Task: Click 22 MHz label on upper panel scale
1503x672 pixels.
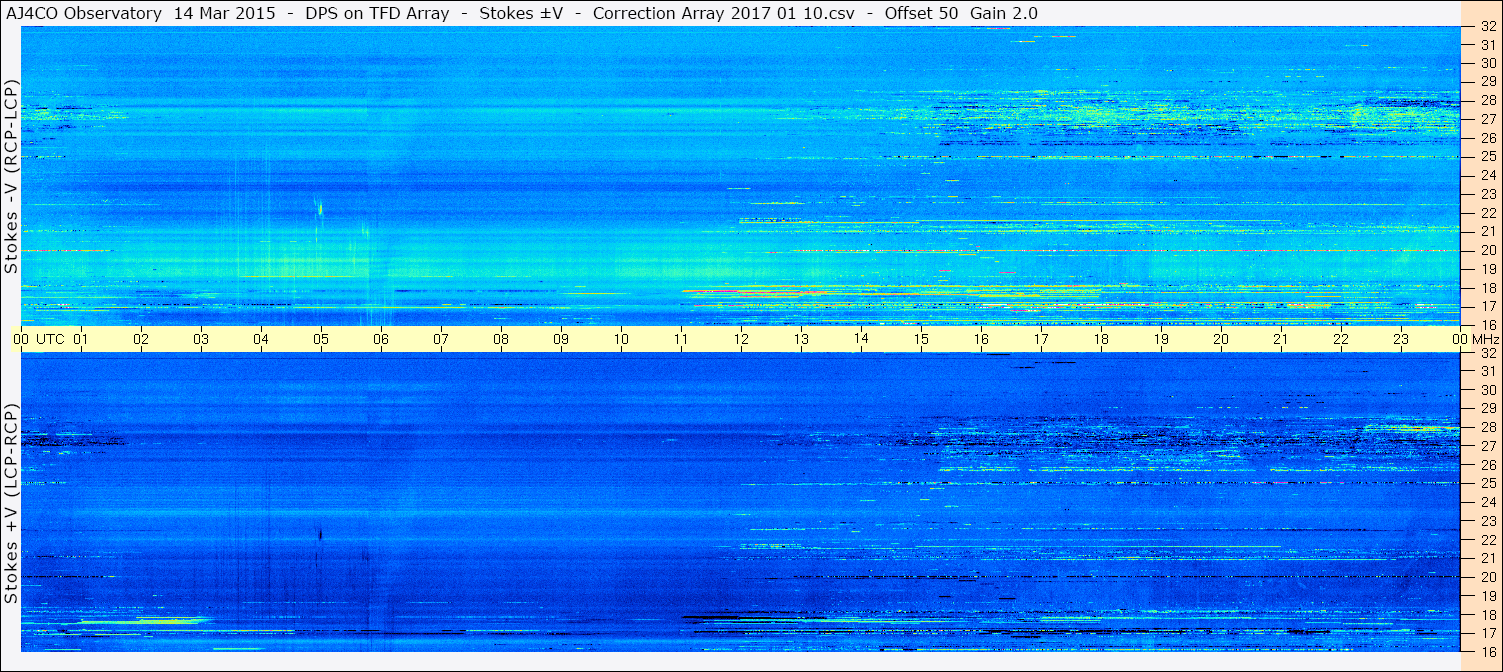Action: pyautogui.click(x=1488, y=212)
